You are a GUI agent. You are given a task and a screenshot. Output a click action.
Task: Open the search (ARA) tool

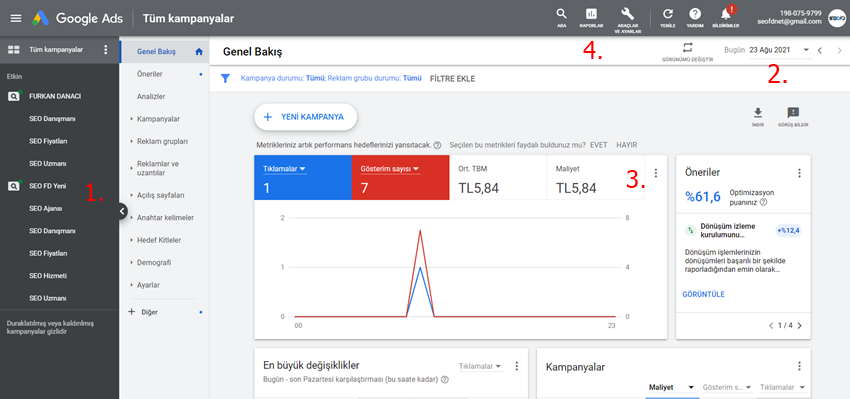click(562, 15)
